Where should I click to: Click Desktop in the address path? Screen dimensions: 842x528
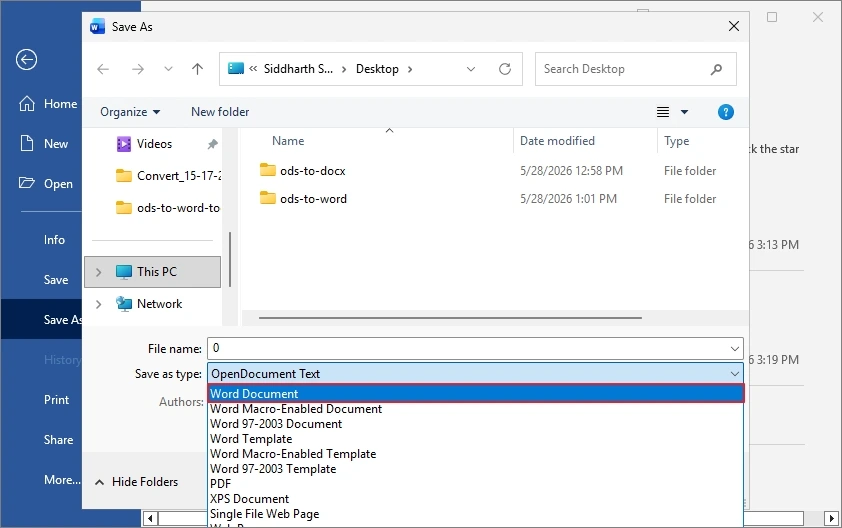[x=377, y=69]
